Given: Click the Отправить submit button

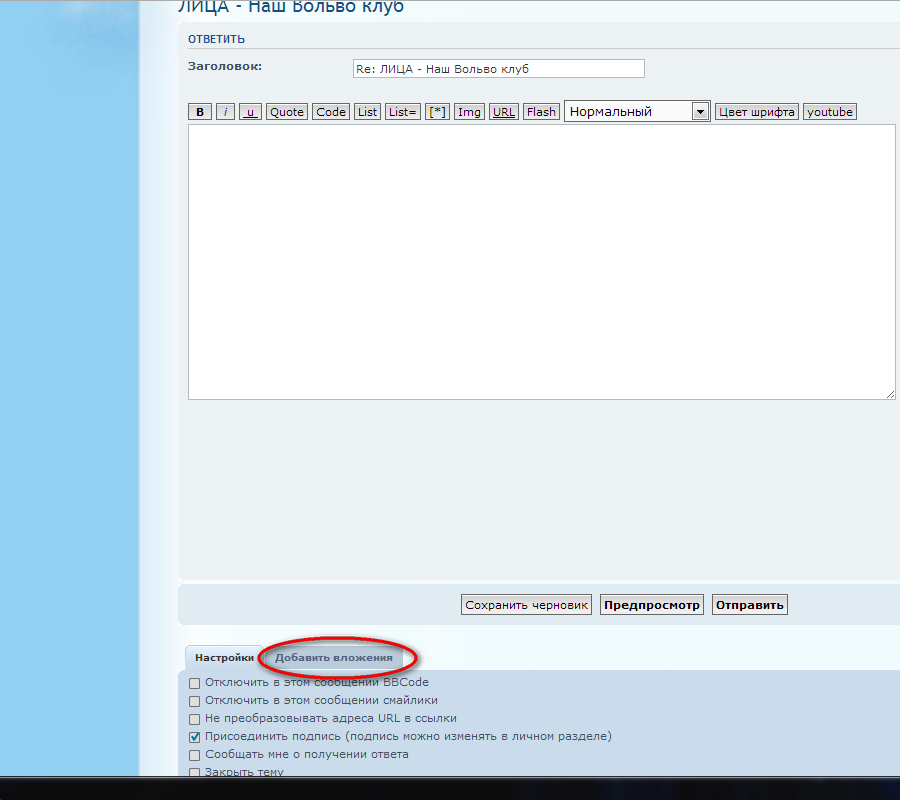Looking at the screenshot, I should tap(750, 605).
